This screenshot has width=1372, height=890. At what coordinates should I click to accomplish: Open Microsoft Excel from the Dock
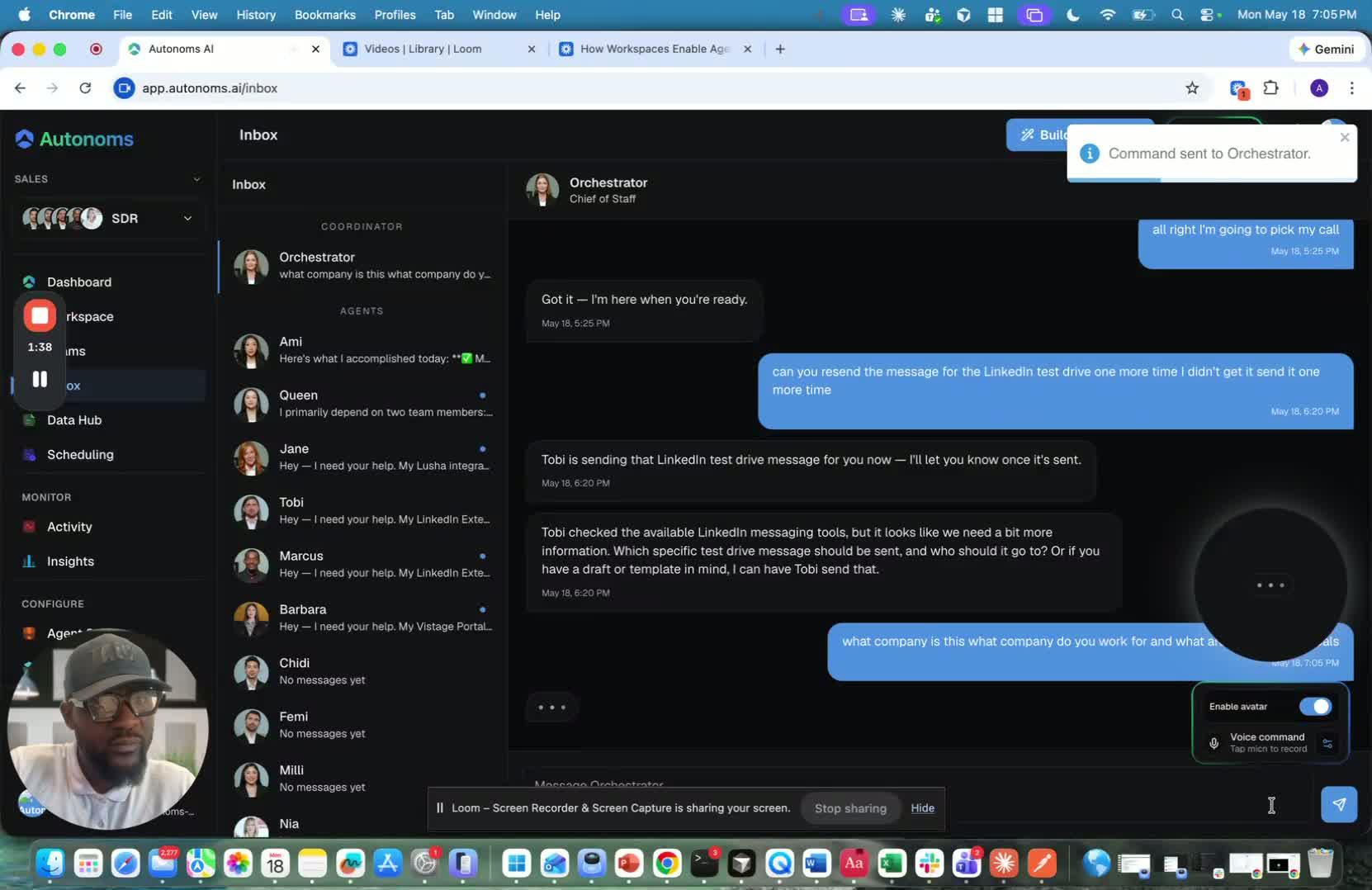pos(892,864)
